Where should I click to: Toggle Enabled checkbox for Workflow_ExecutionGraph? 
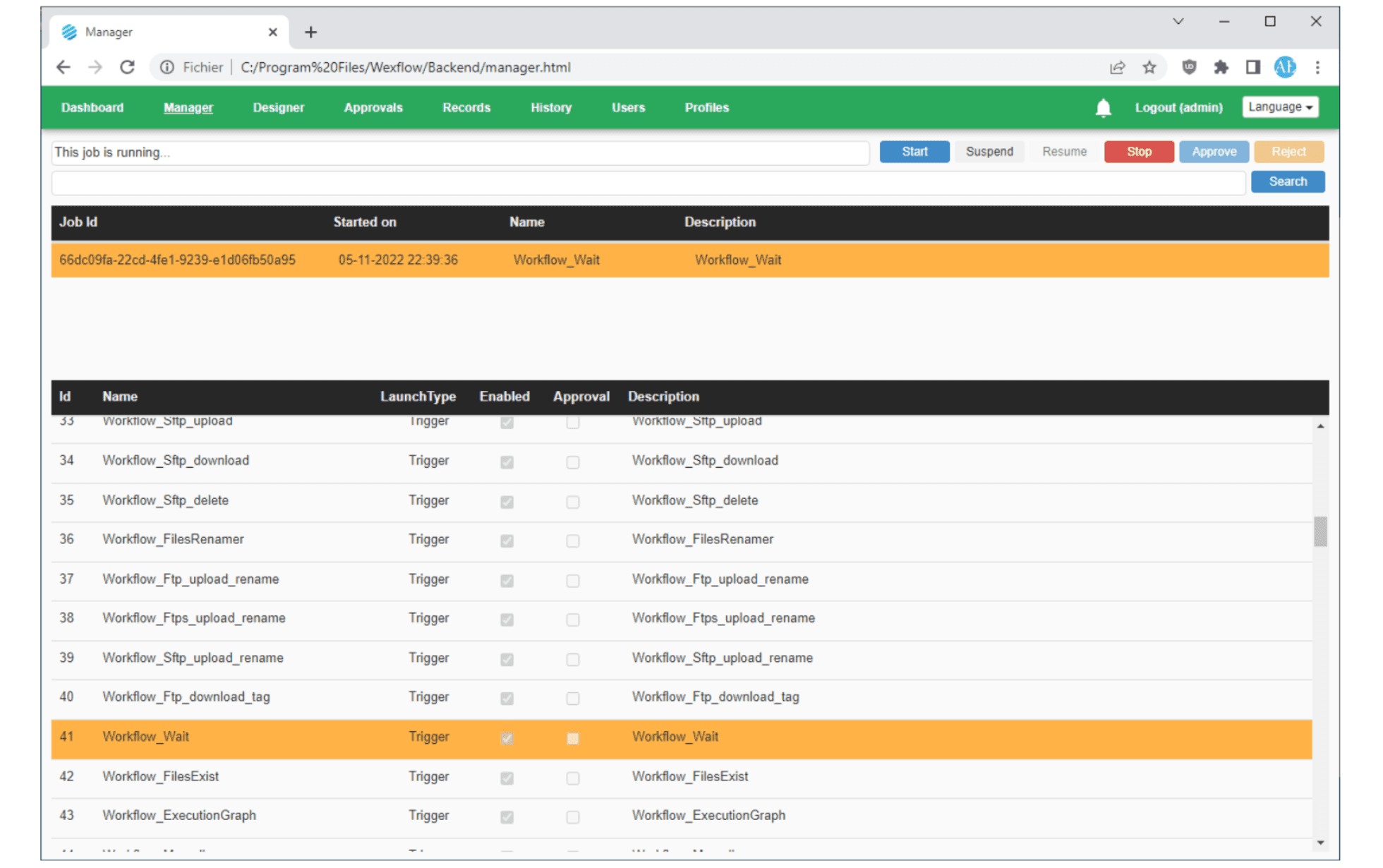pyautogui.click(x=507, y=817)
